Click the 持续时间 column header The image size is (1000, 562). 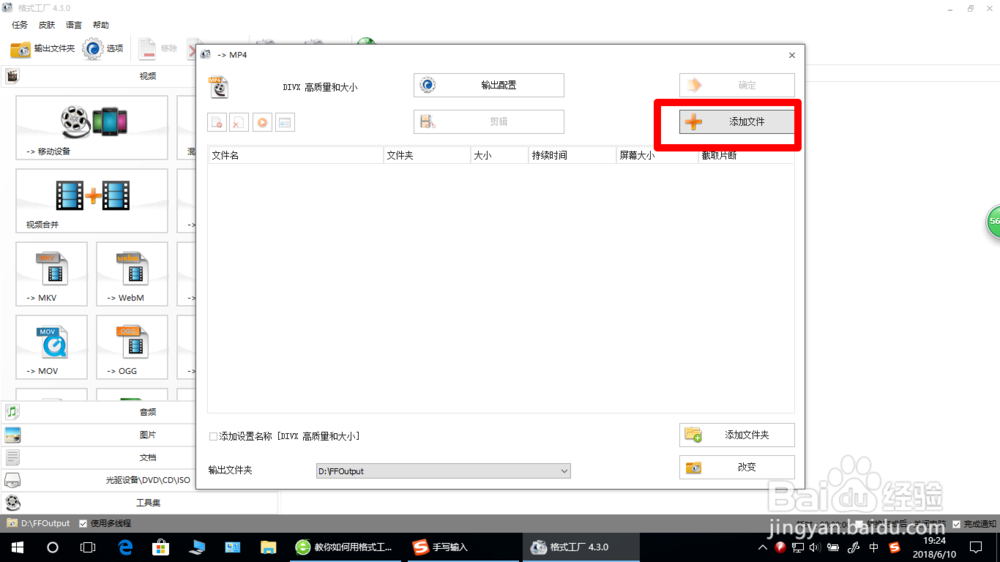572,155
